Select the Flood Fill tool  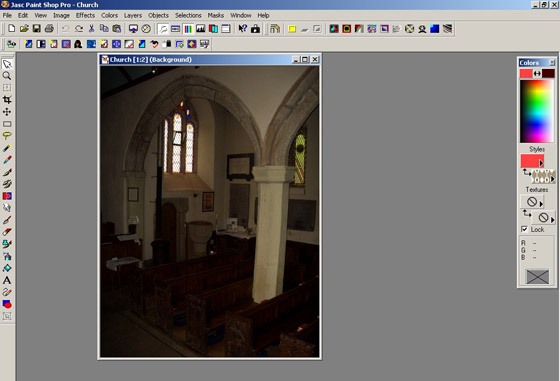tap(7, 268)
